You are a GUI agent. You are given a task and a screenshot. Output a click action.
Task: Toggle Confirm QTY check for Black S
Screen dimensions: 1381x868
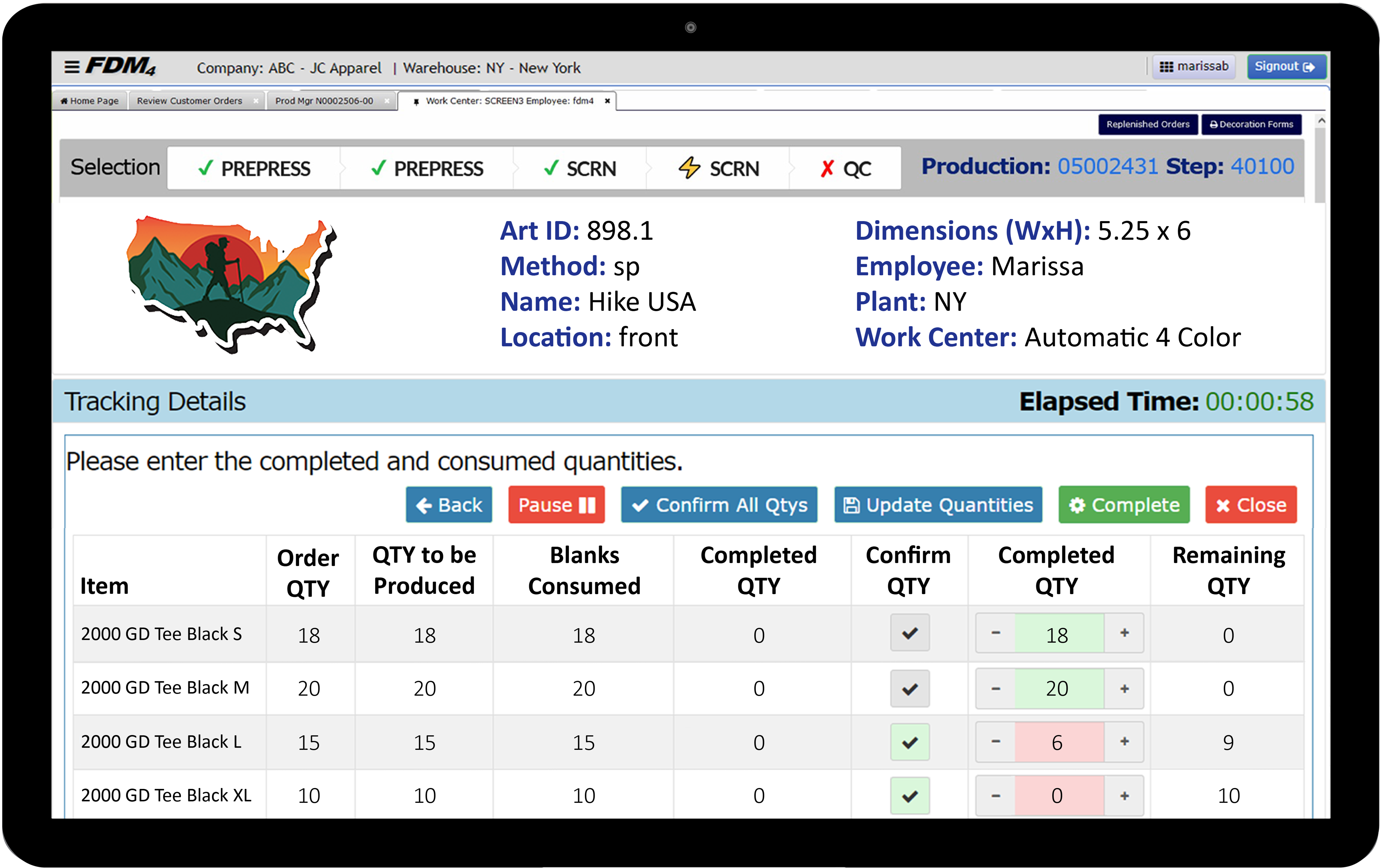910,633
